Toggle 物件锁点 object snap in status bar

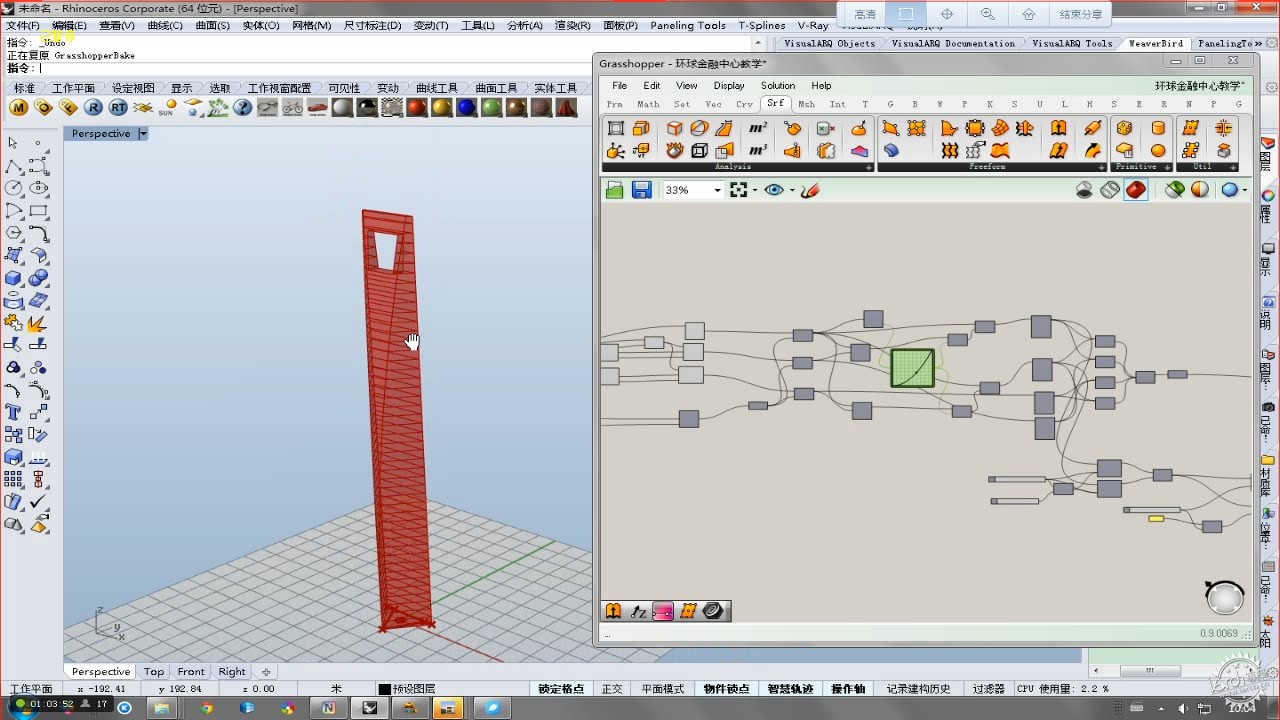point(726,689)
